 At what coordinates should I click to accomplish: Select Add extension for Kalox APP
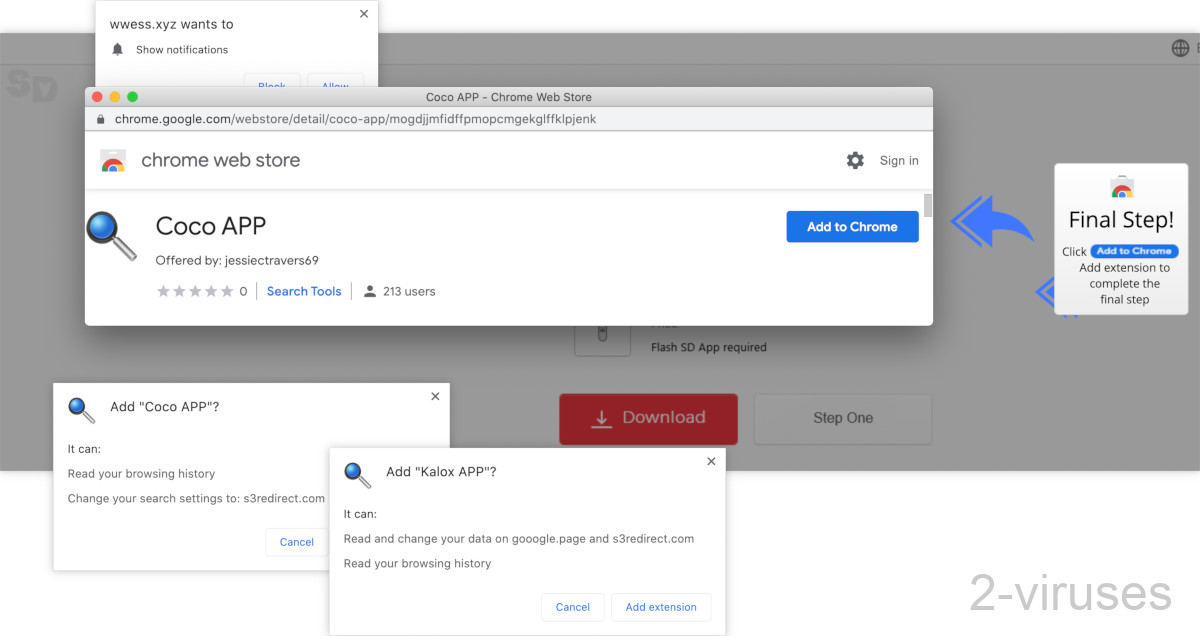click(x=661, y=607)
